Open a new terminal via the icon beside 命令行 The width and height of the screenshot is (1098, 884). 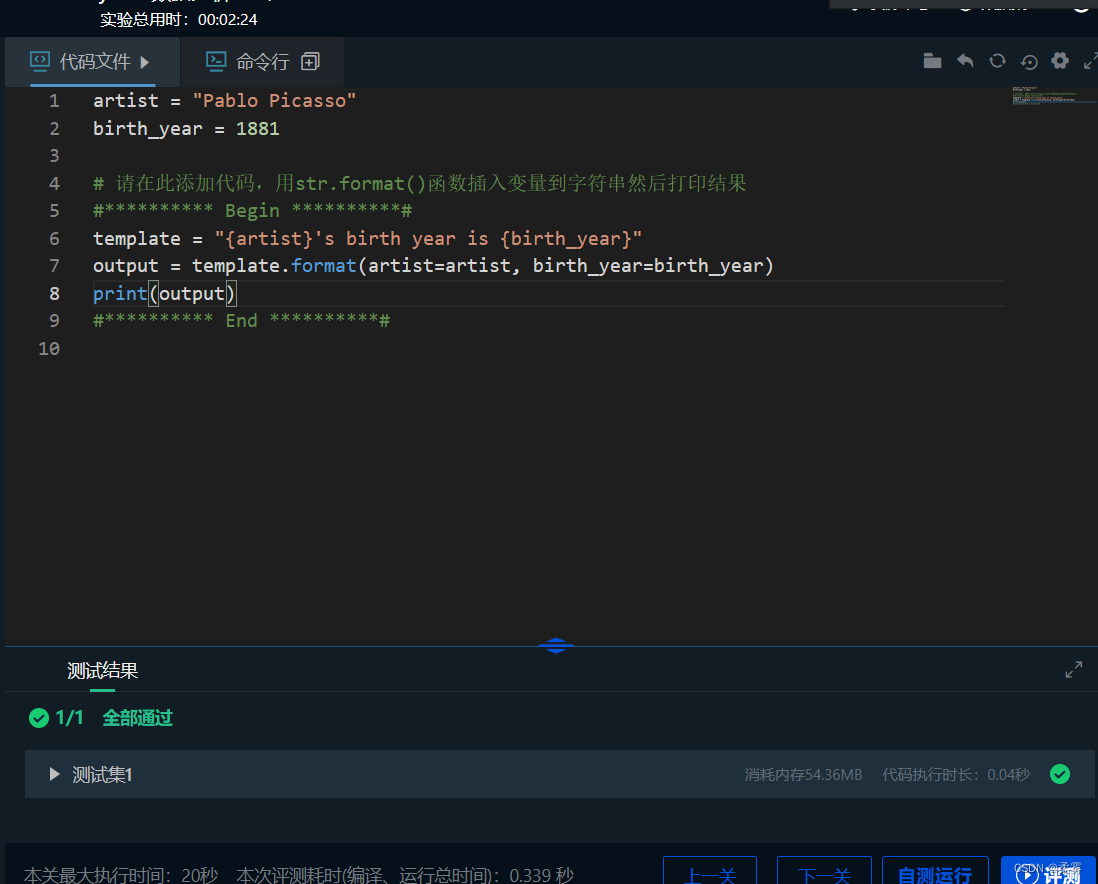pos(310,60)
